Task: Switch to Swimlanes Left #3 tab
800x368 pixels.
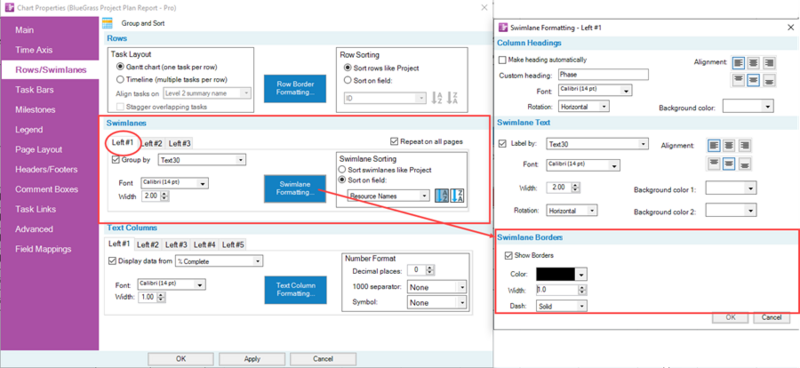Action: coord(179,143)
